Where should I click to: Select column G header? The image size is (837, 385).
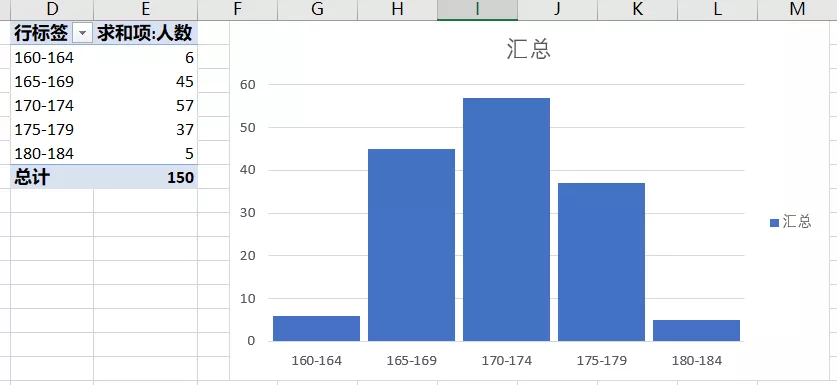317,9
